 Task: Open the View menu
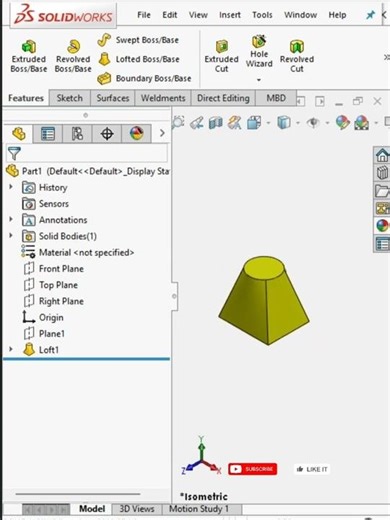198,15
